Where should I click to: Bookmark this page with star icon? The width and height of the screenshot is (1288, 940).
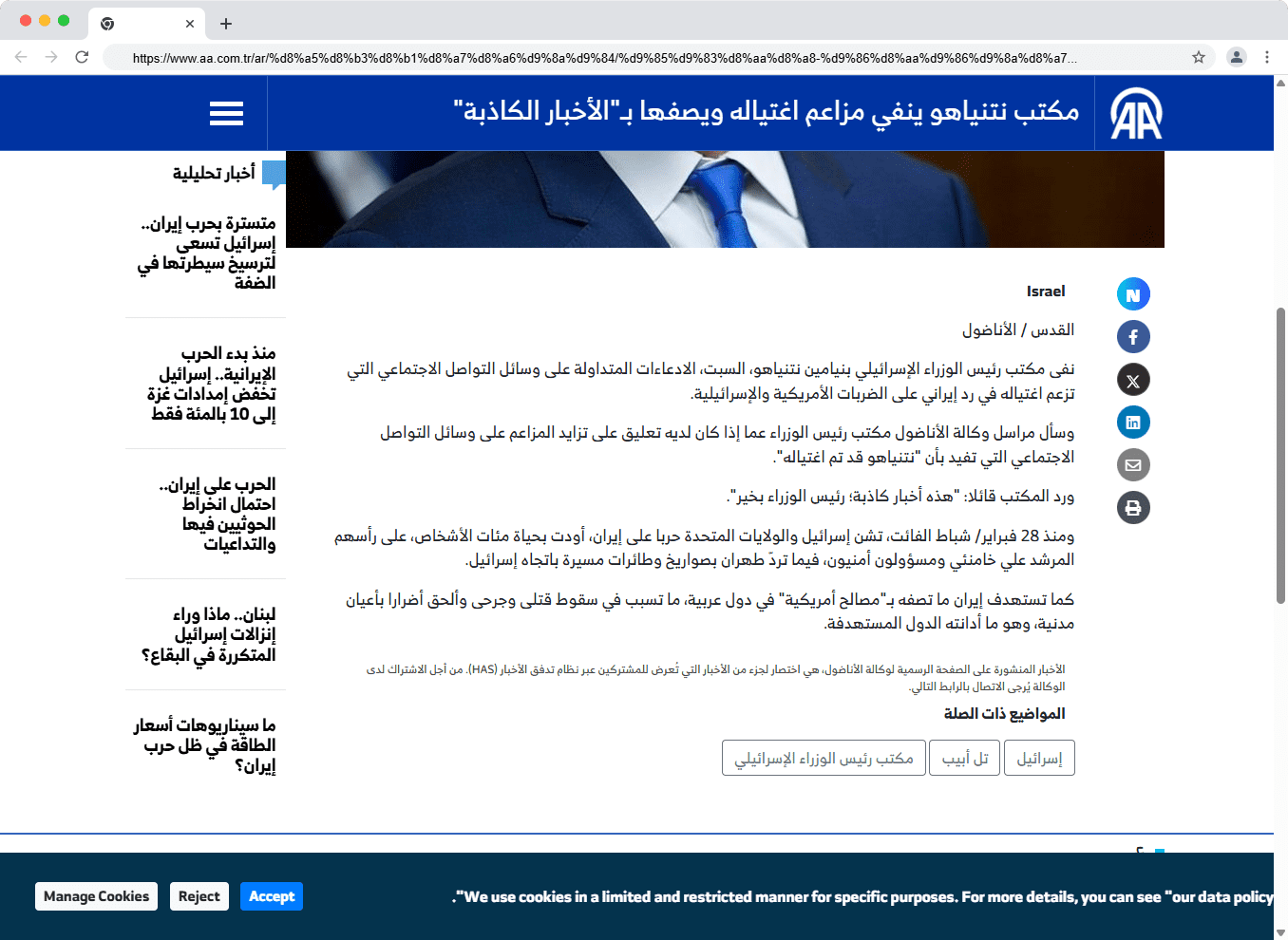click(1199, 57)
